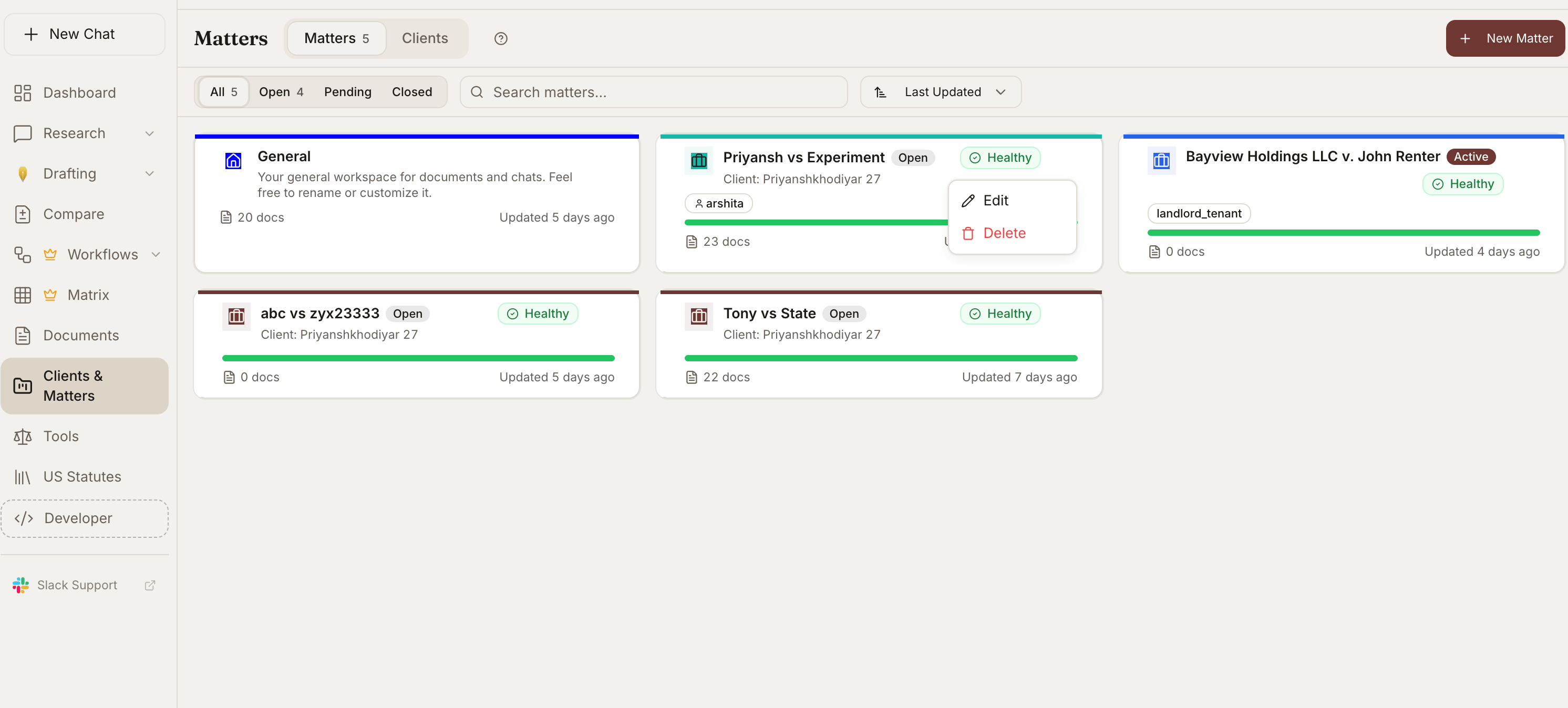Screen dimensions: 1568x708
Task: Click the Bayview Holdings LLC v. John Renter title
Action: [1312, 157]
